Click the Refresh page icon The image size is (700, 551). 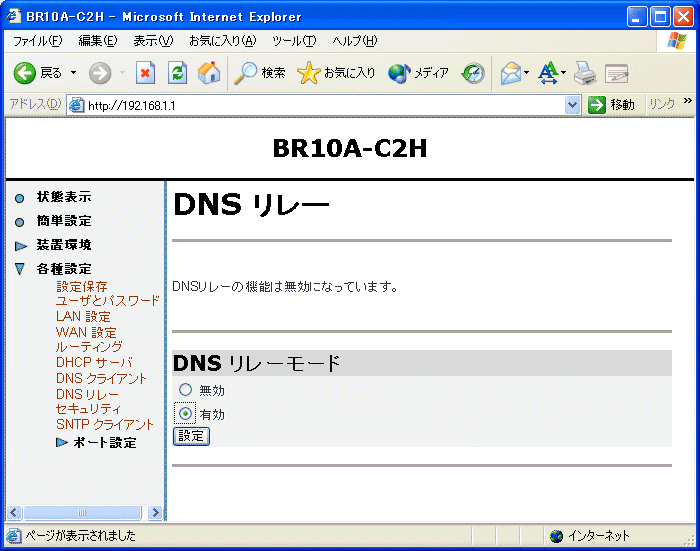point(177,73)
